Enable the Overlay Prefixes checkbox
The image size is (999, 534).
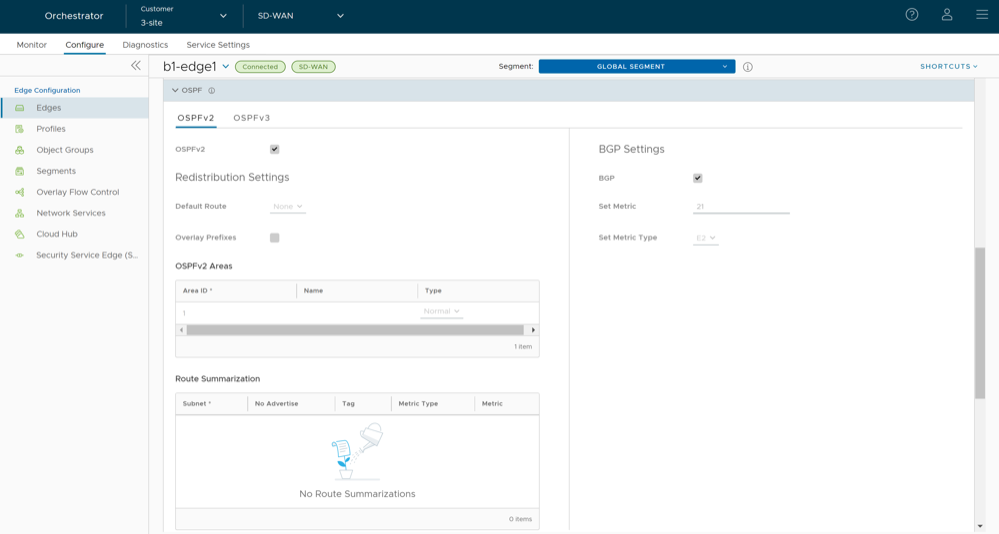[x=274, y=238]
